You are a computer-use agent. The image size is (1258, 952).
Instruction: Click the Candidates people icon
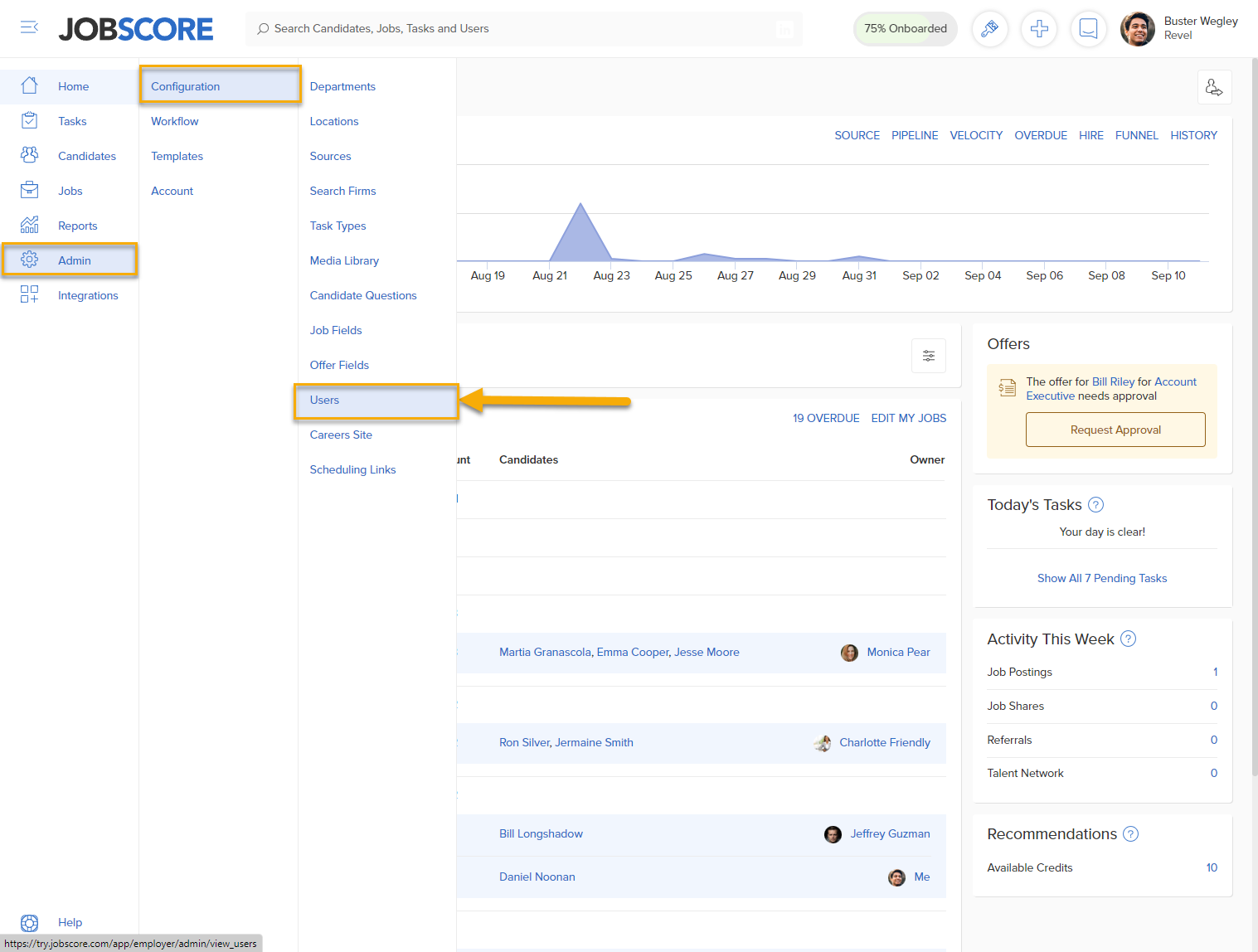coord(29,155)
